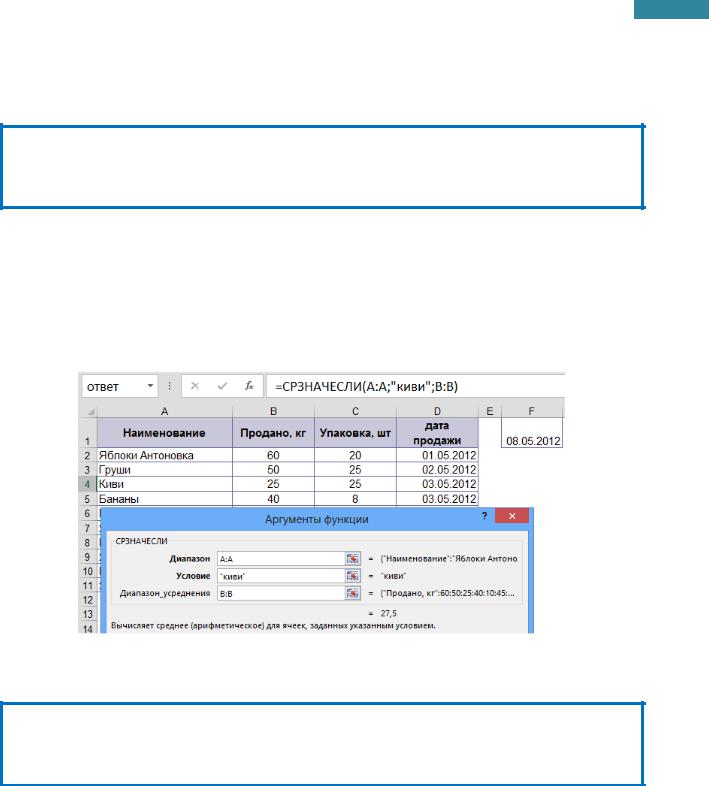Select row 5 header
This screenshot has width=709, height=786.
pyautogui.click(x=88, y=499)
